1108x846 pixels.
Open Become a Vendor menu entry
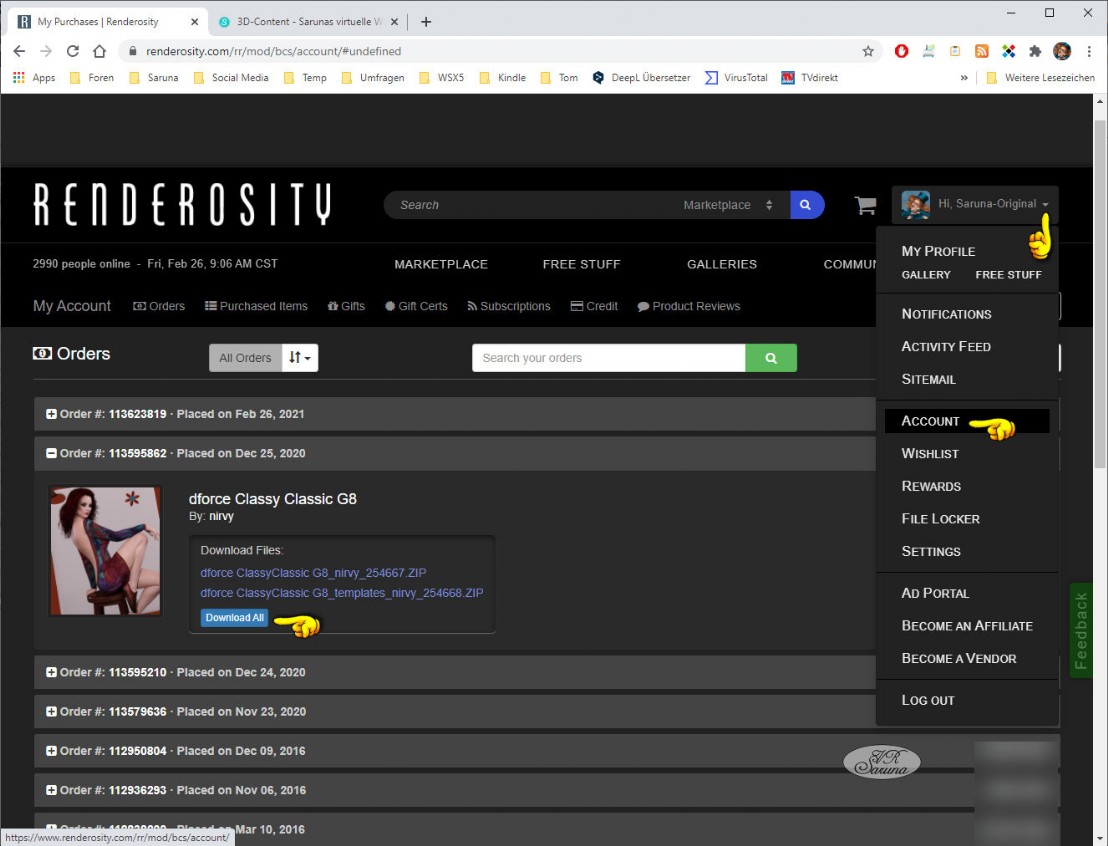point(959,659)
